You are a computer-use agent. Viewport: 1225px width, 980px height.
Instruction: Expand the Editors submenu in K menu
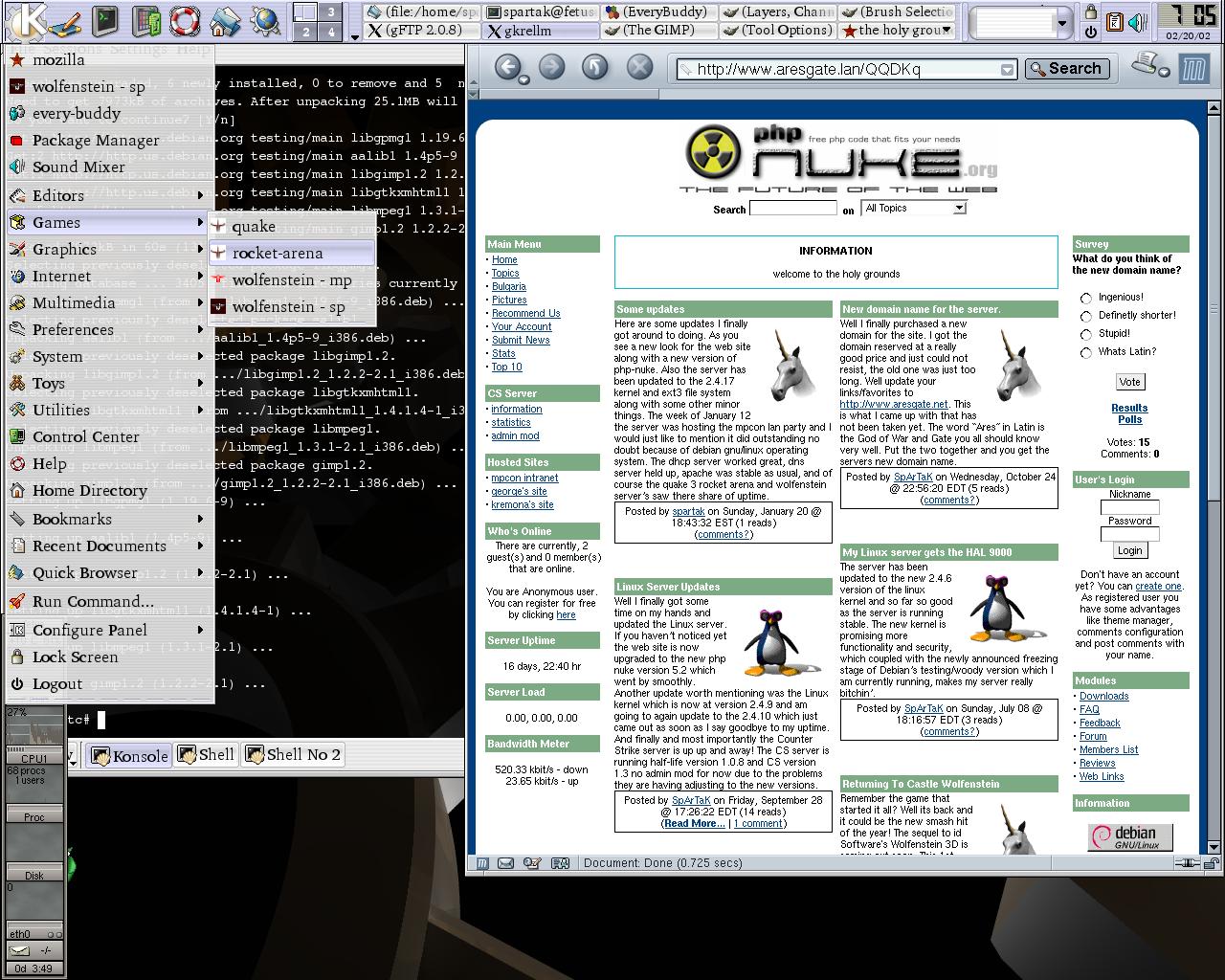(110, 195)
